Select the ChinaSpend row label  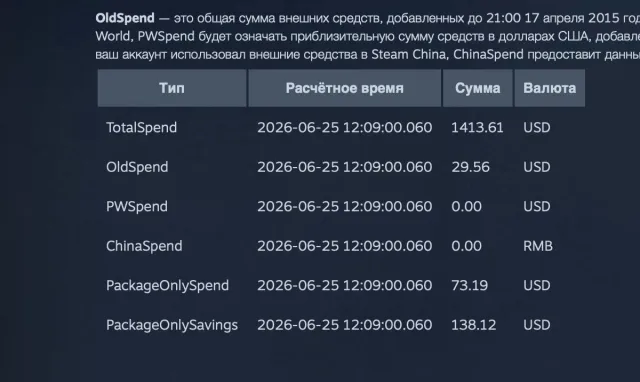pyautogui.click(x=144, y=246)
